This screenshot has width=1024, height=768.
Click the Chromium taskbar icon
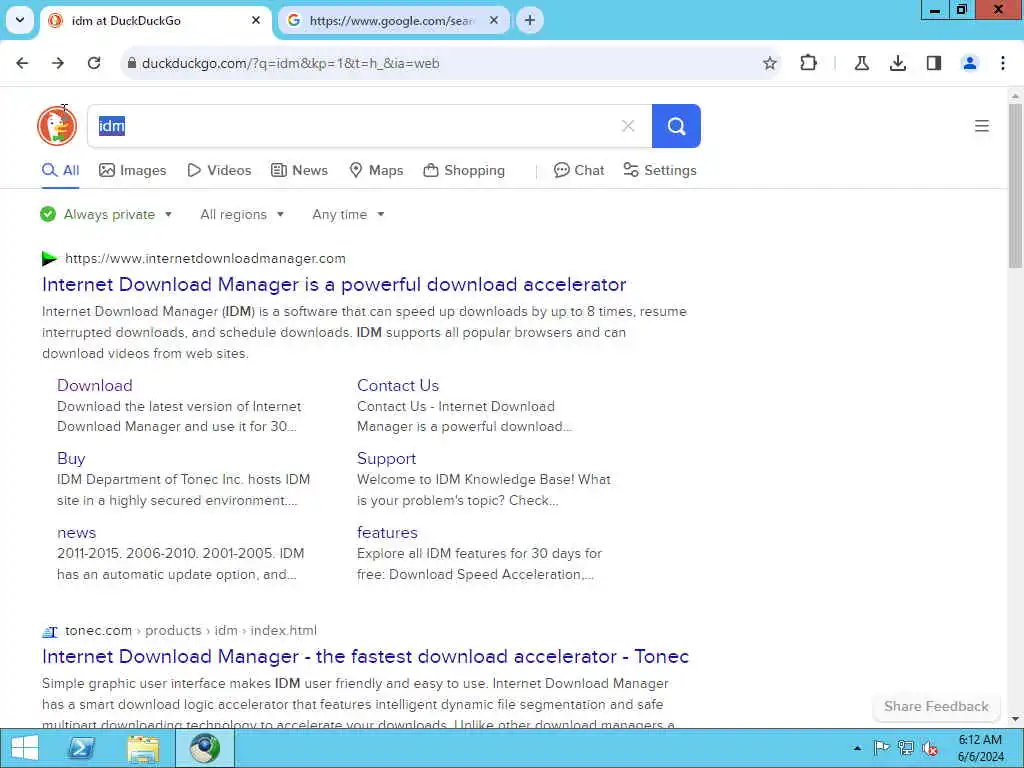[205, 748]
